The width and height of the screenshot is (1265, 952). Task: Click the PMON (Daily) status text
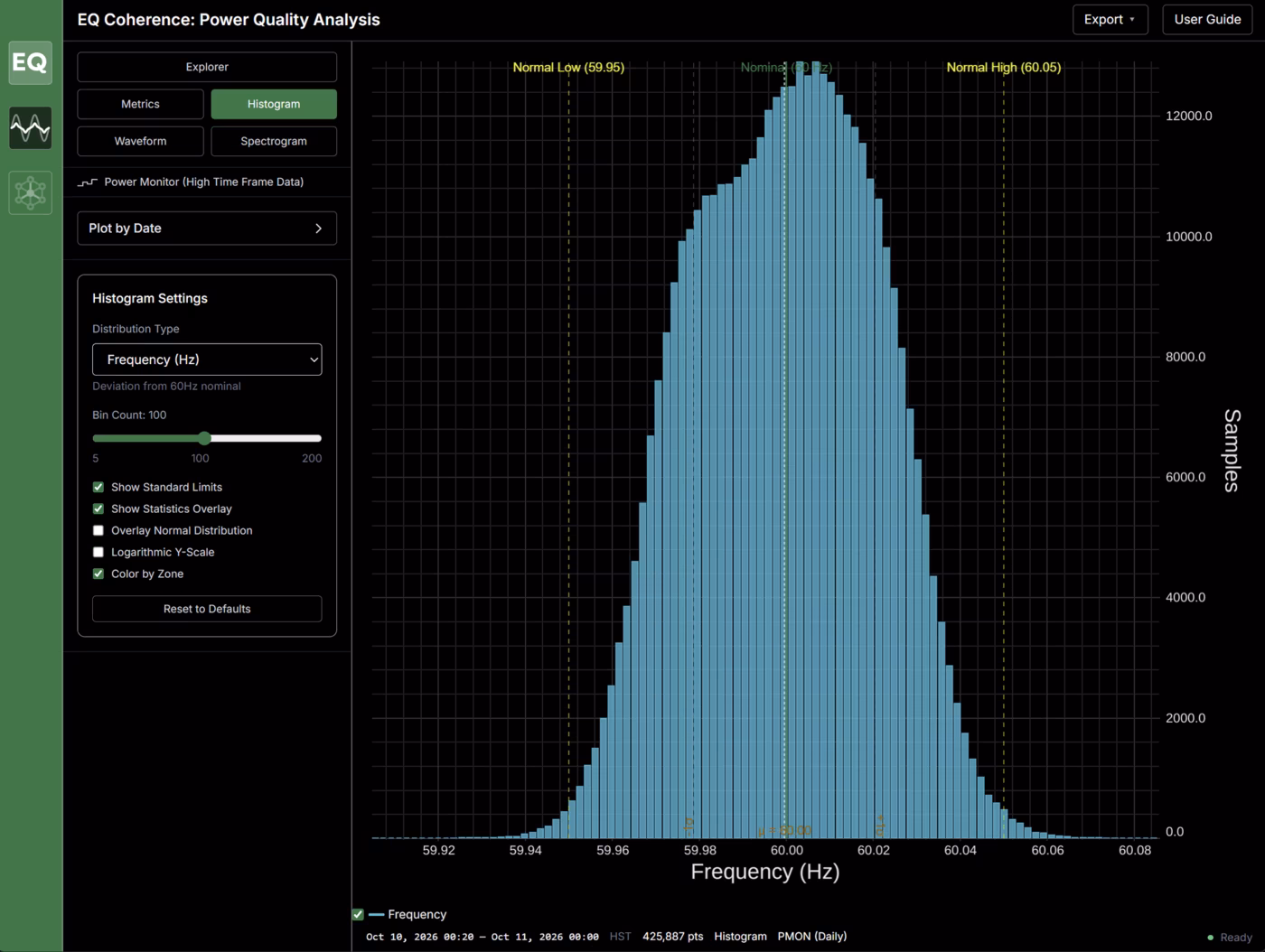tap(811, 937)
